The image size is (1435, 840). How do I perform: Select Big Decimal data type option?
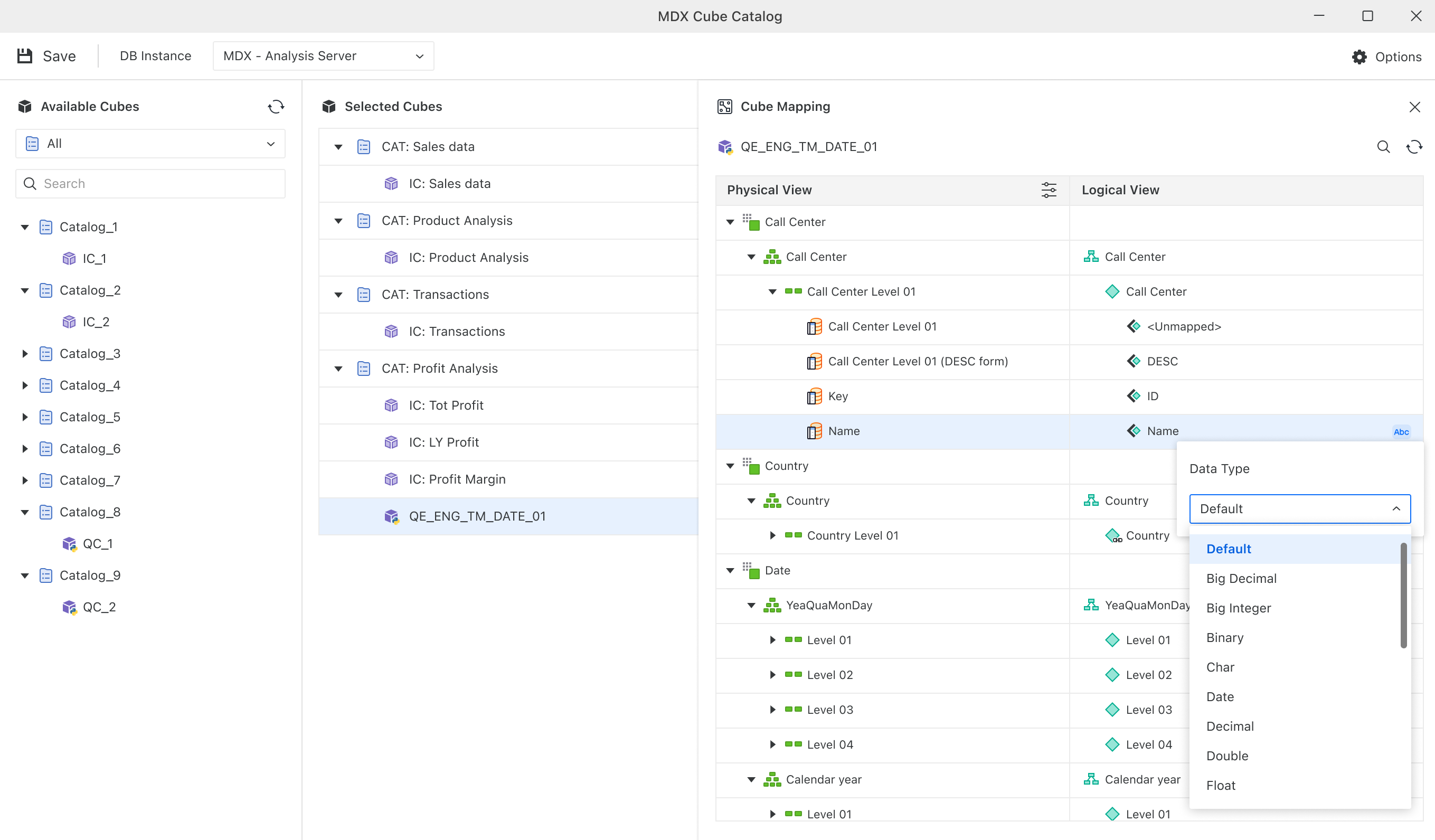pyautogui.click(x=1241, y=578)
